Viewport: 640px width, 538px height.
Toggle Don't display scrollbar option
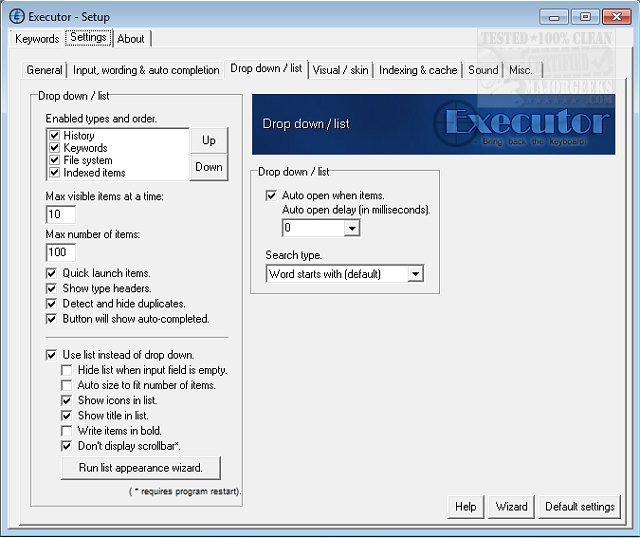pyautogui.click(x=66, y=446)
